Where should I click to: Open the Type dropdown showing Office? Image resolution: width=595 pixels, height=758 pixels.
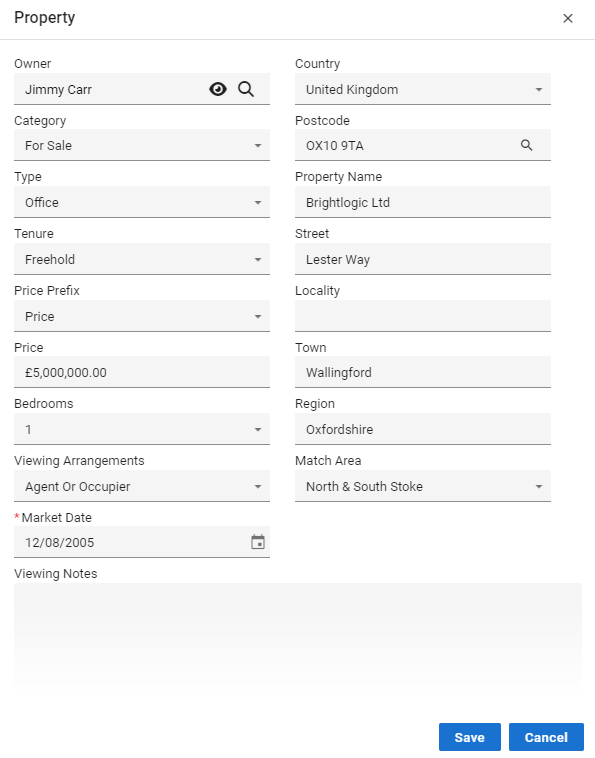pos(142,202)
